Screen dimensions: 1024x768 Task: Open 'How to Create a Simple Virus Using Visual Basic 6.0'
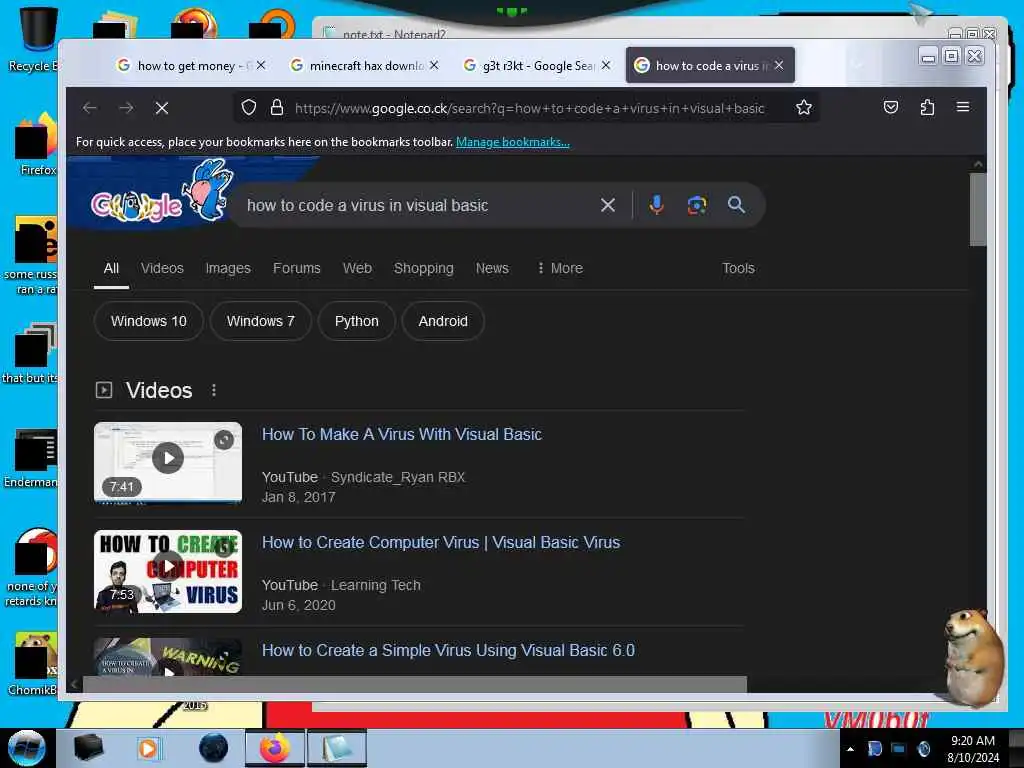point(448,650)
